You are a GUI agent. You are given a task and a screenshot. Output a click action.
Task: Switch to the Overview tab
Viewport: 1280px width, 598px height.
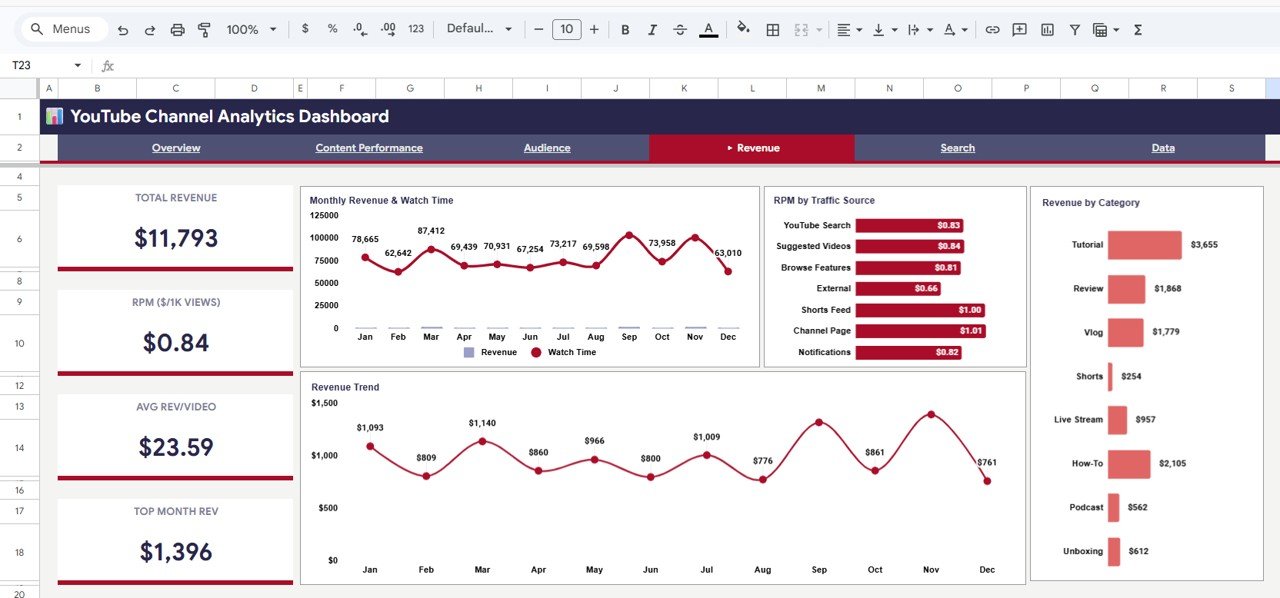[176, 147]
